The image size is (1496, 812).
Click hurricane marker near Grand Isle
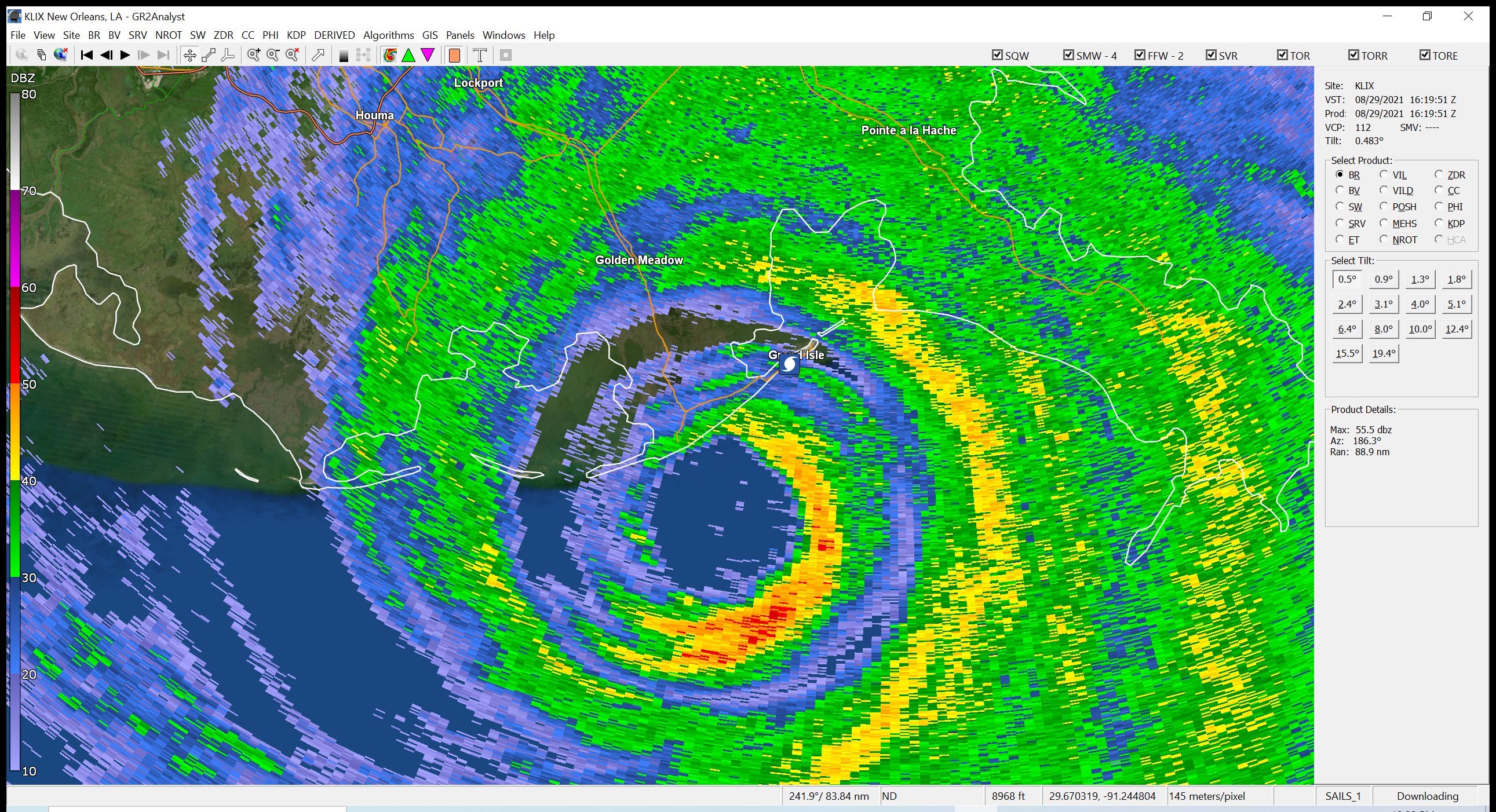point(789,364)
